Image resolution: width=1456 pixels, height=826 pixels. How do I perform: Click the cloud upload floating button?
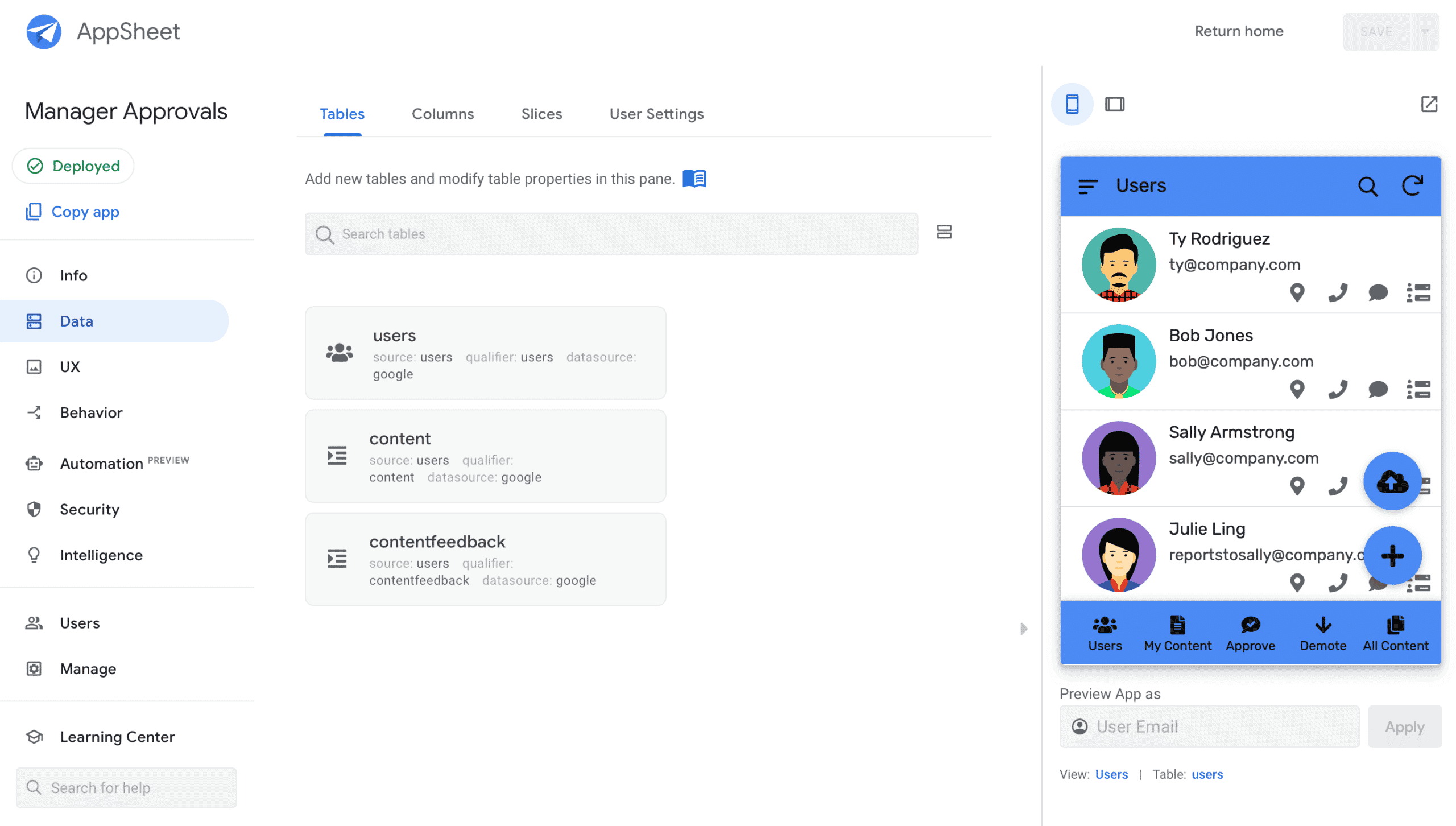[1392, 481]
